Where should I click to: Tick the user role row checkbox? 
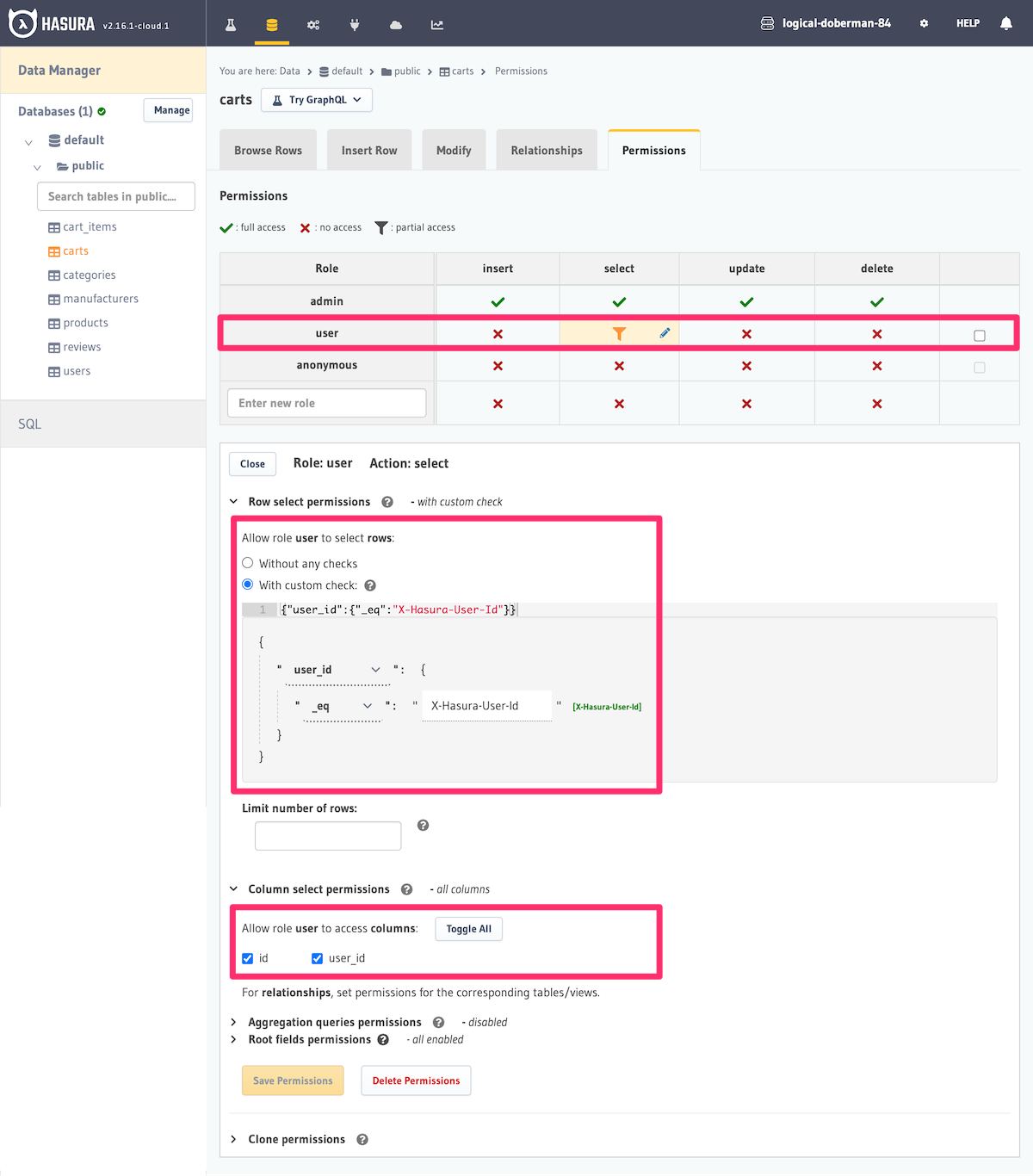[x=980, y=336]
